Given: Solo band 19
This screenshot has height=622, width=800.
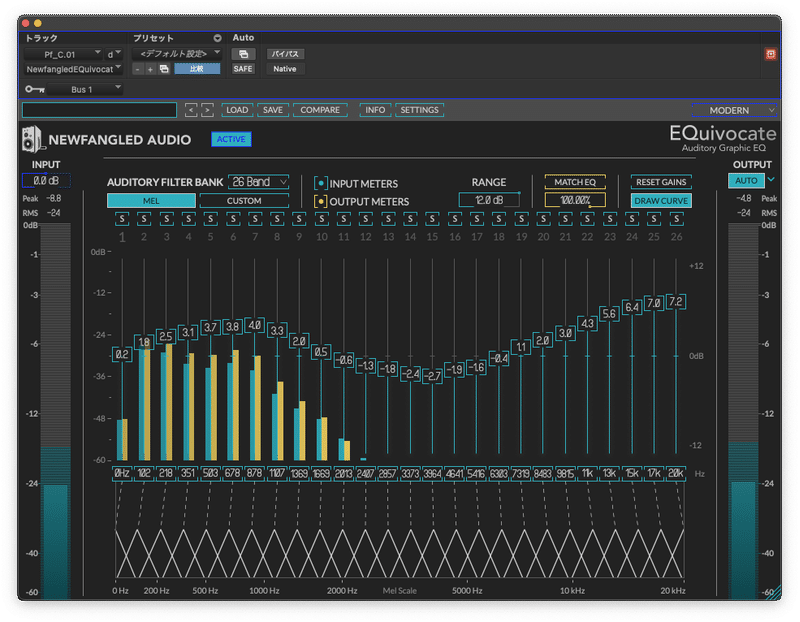Looking at the screenshot, I should (x=521, y=219).
